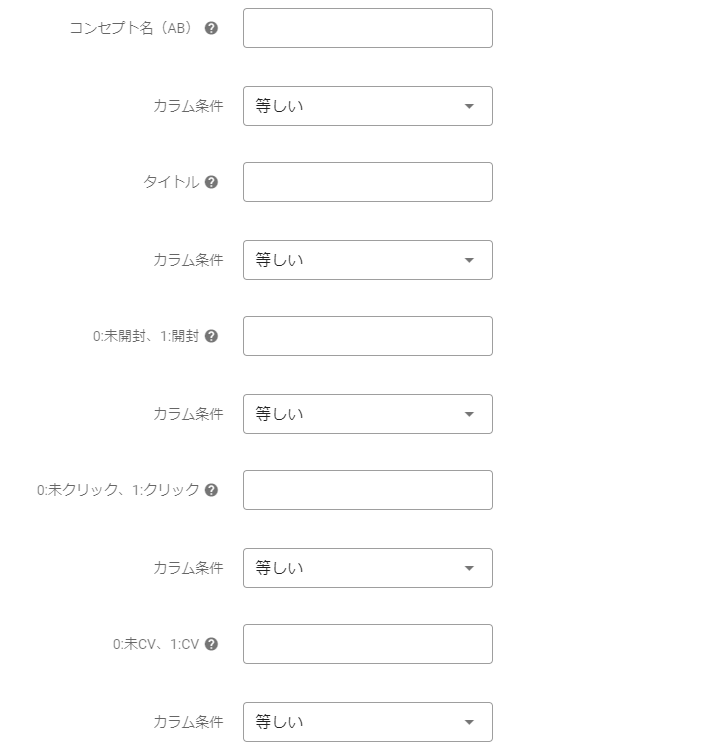Click the 0:未クリック、1:クリック input field

367,490
